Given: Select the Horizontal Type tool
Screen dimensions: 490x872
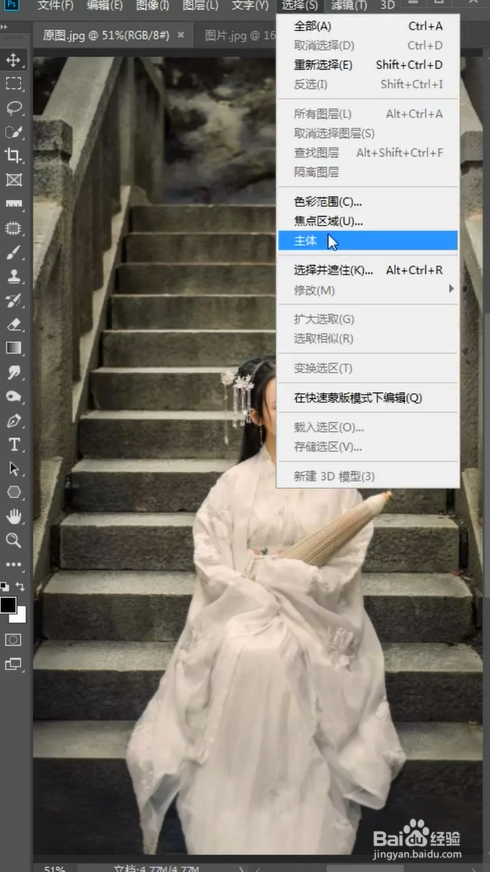Looking at the screenshot, I should (x=13, y=444).
